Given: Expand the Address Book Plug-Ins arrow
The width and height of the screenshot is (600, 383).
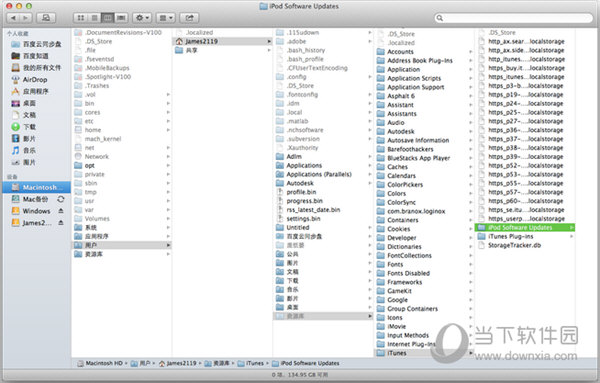Looking at the screenshot, I should 470,60.
